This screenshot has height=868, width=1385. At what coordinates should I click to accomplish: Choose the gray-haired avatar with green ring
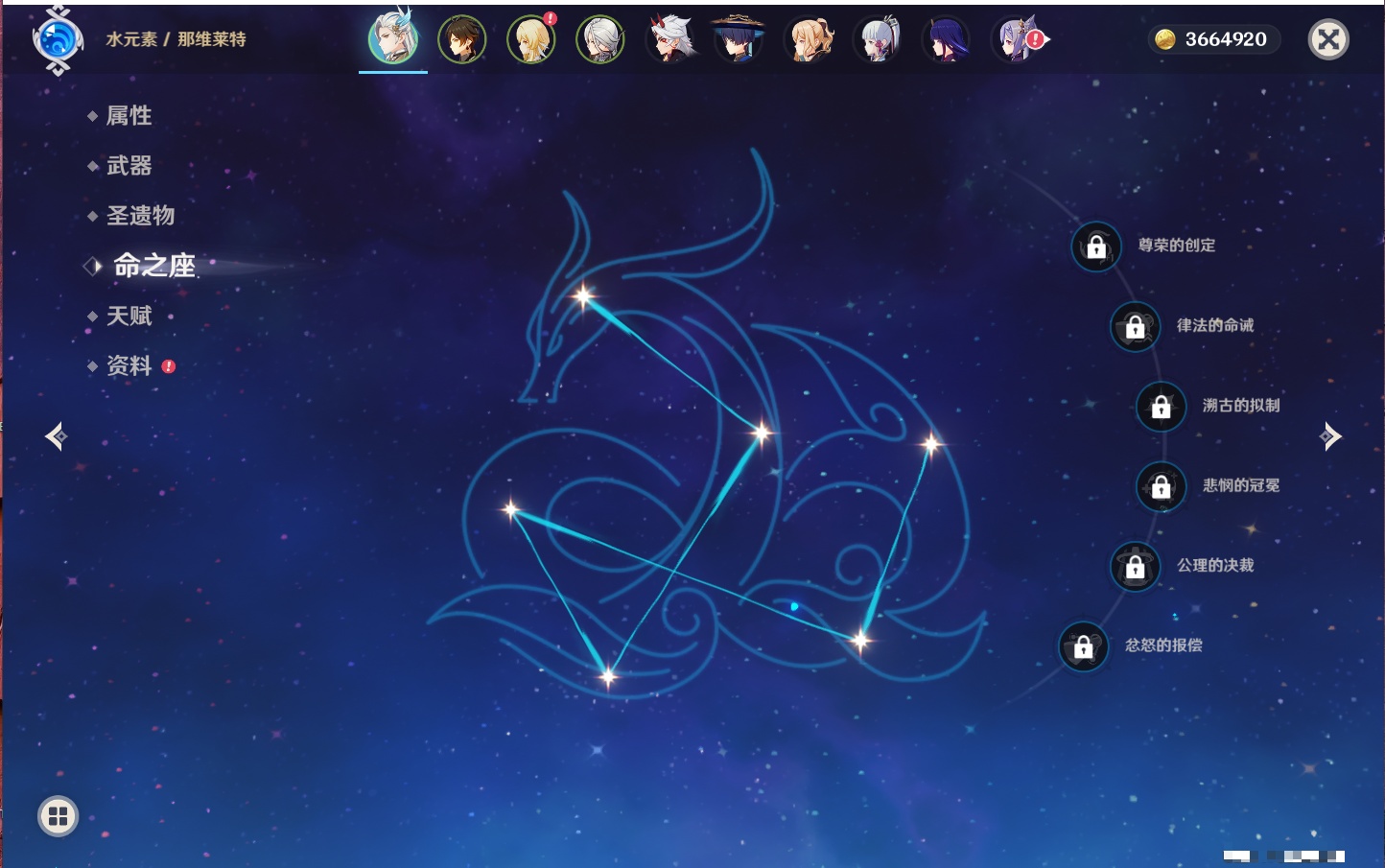point(600,39)
